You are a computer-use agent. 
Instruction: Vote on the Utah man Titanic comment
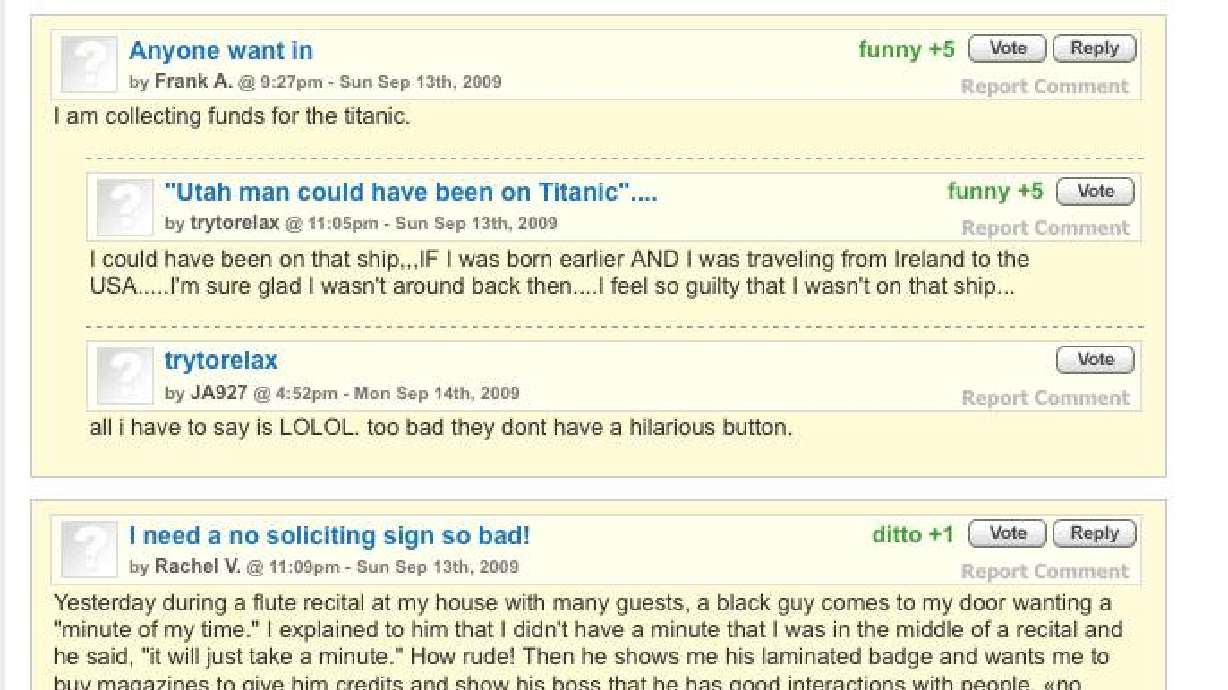tap(1095, 191)
